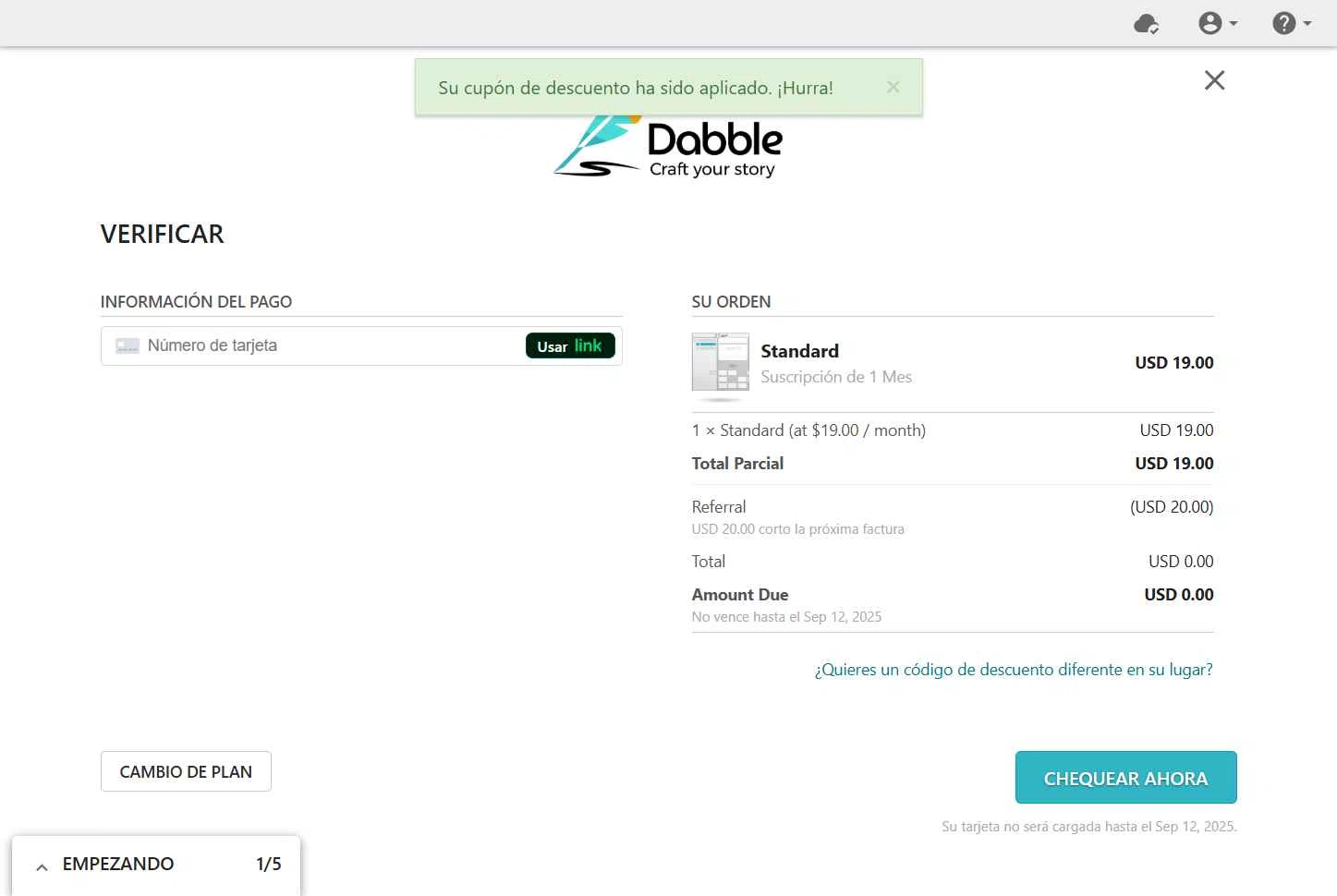Open the user account menu

pos(1217,23)
